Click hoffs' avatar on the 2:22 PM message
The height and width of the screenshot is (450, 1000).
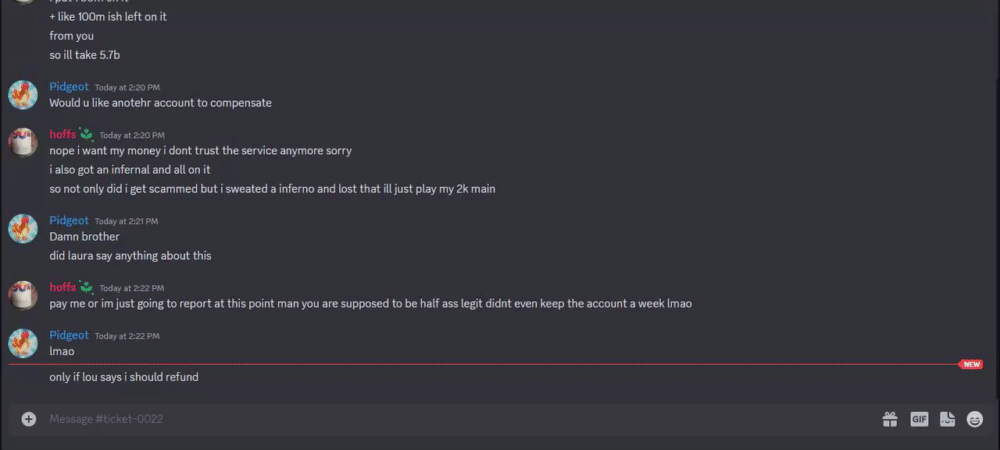(x=23, y=295)
